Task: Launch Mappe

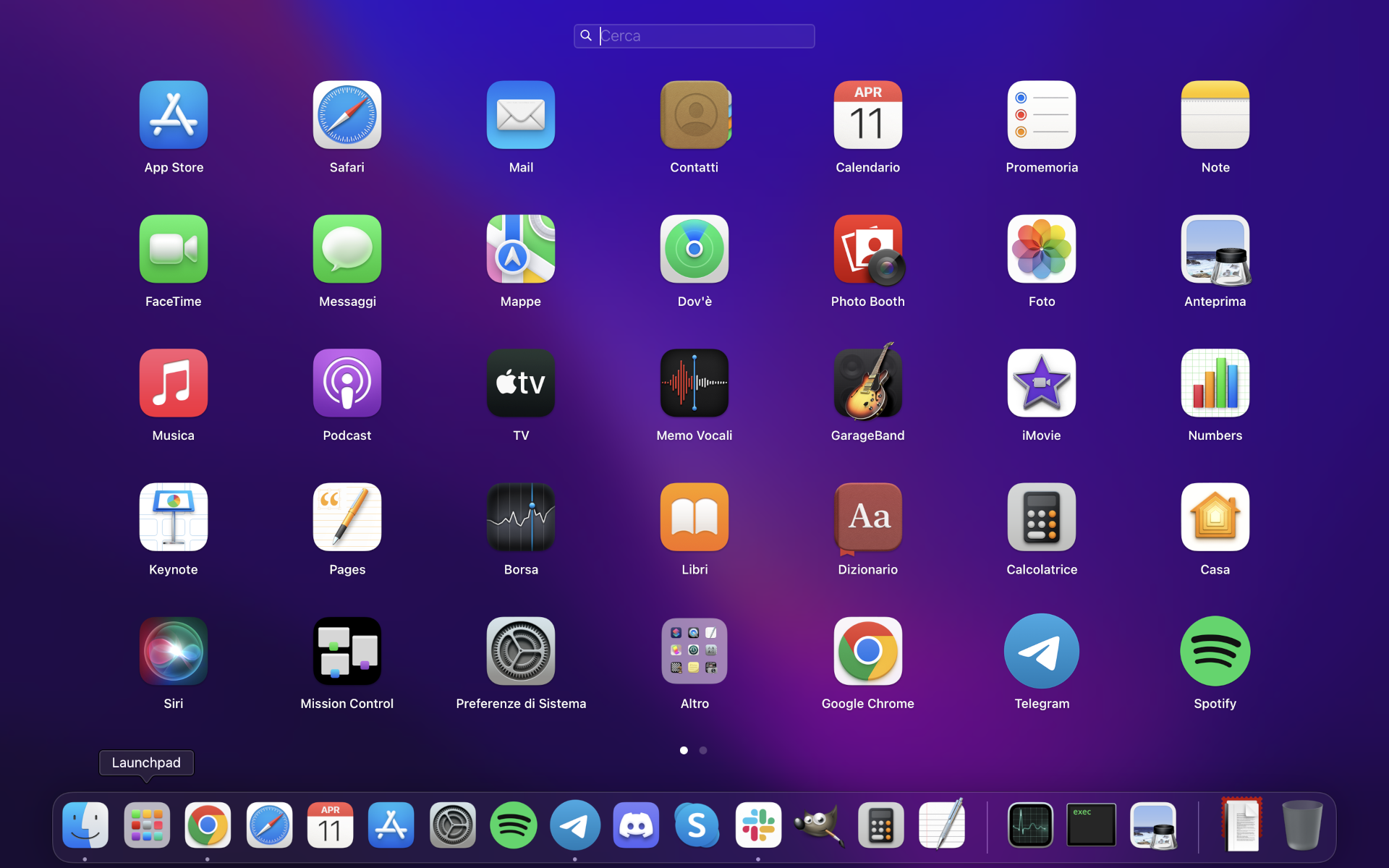Action: (521, 249)
